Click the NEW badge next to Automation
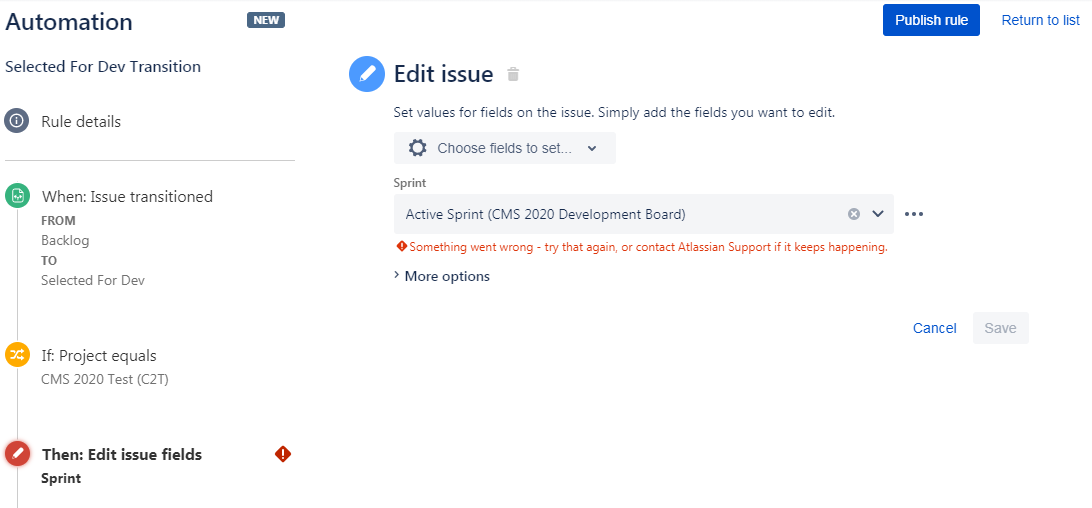The width and height of the screenshot is (1092, 508). point(266,20)
